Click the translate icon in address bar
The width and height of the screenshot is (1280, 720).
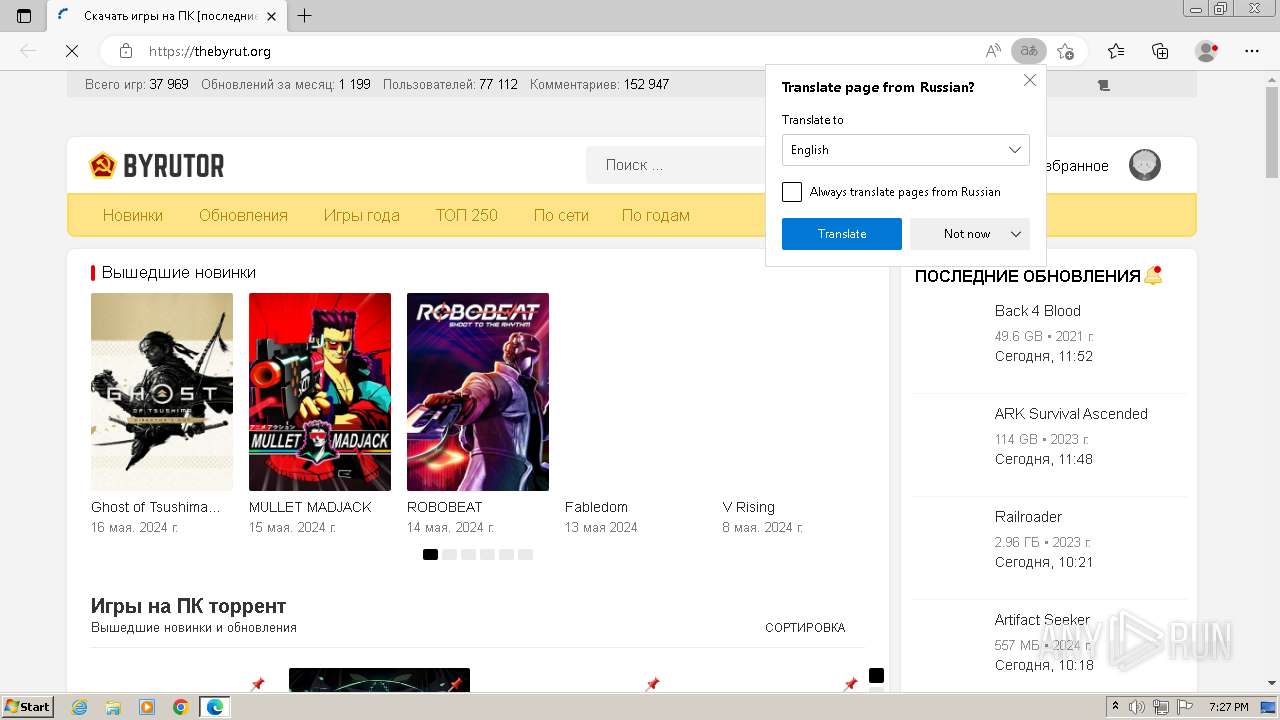pyautogui.click(x=1029, y=51)
